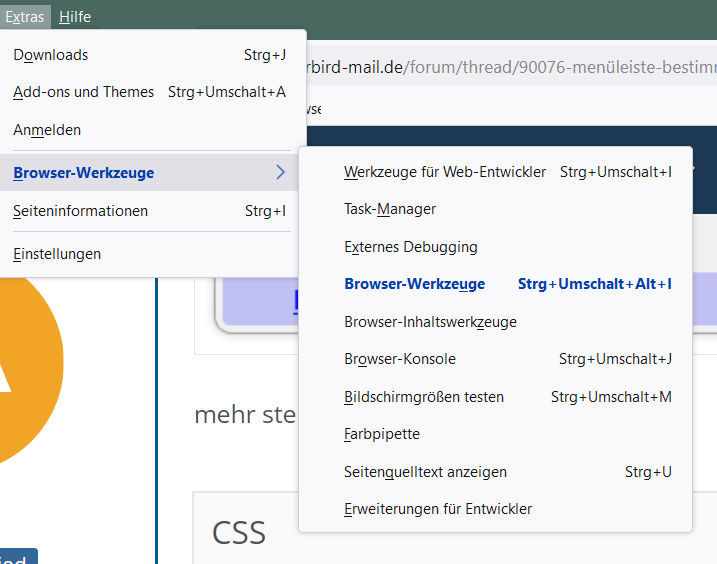The image size is (717, 564).
Task: Open the Extras menu
Action: click(23, 16)
